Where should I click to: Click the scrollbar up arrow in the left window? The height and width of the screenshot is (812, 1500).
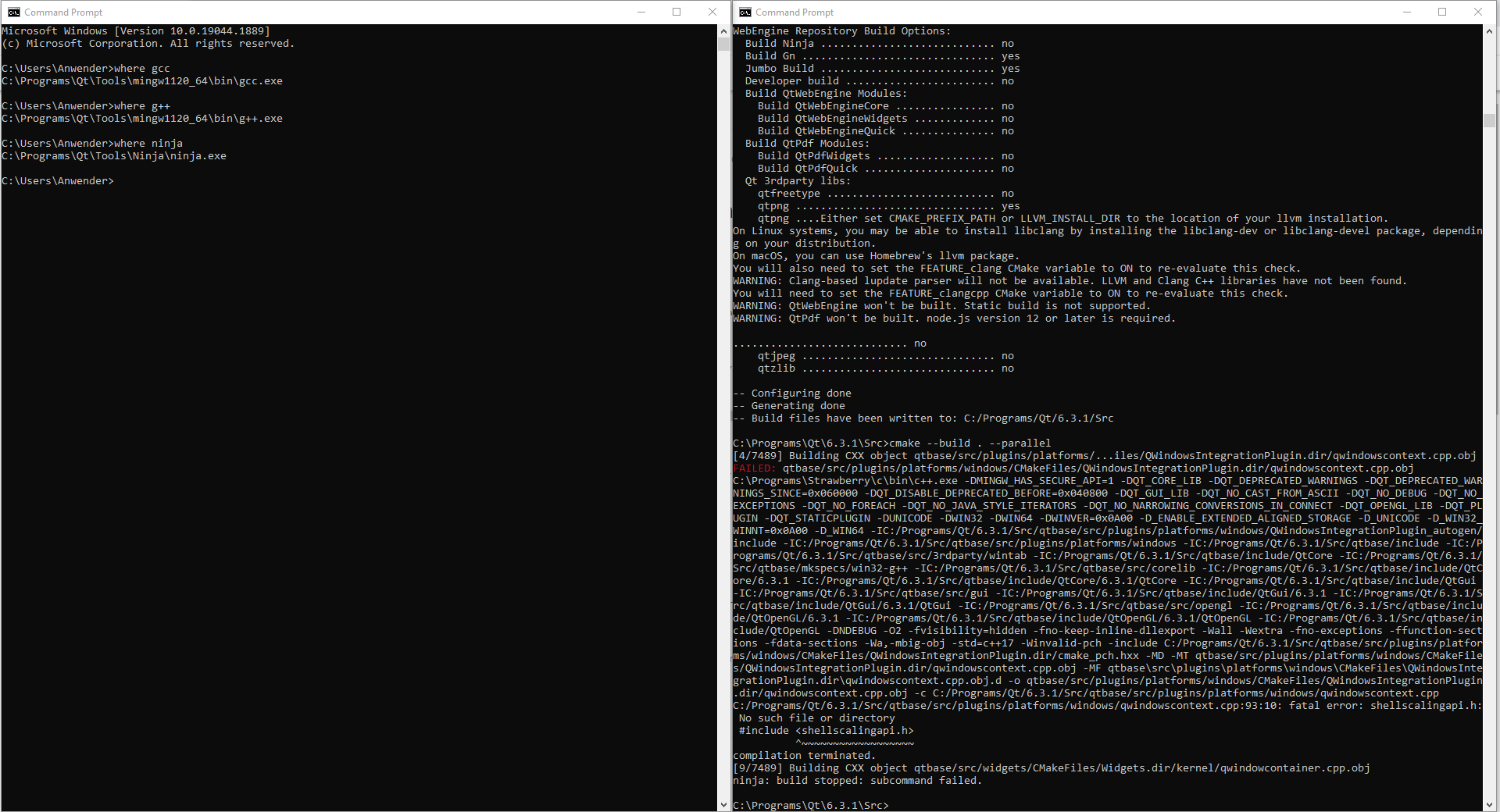point(722,31)
